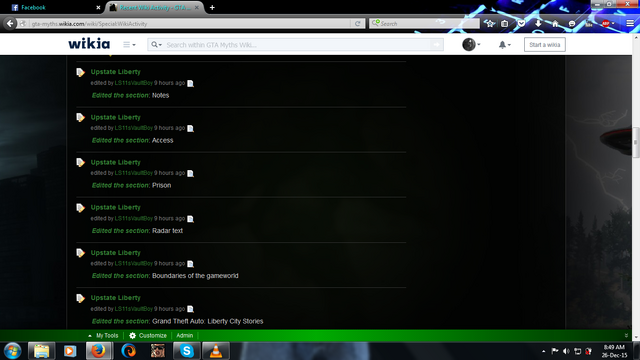Expand the Wikia hamburger menu
The width and height of the screenshot is (640, 360).
pos(129,45)
